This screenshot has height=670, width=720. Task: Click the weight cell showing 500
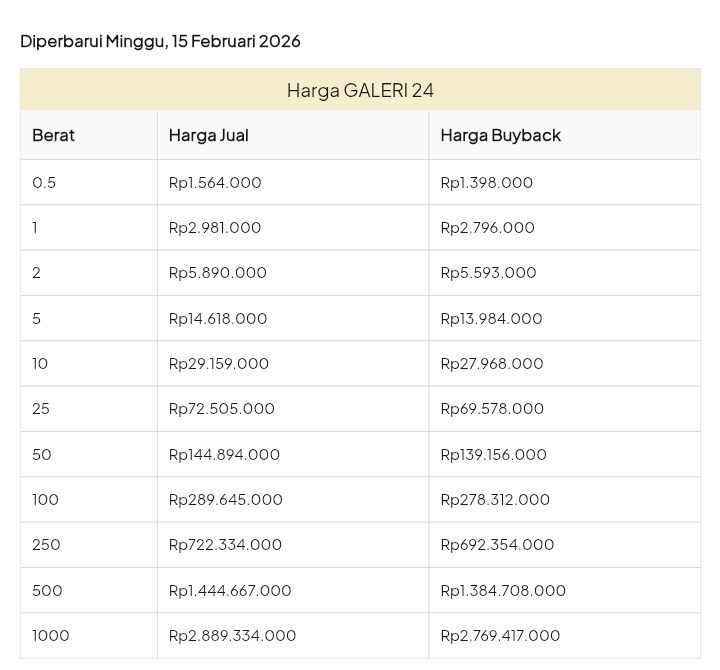(x=47, y=590)
